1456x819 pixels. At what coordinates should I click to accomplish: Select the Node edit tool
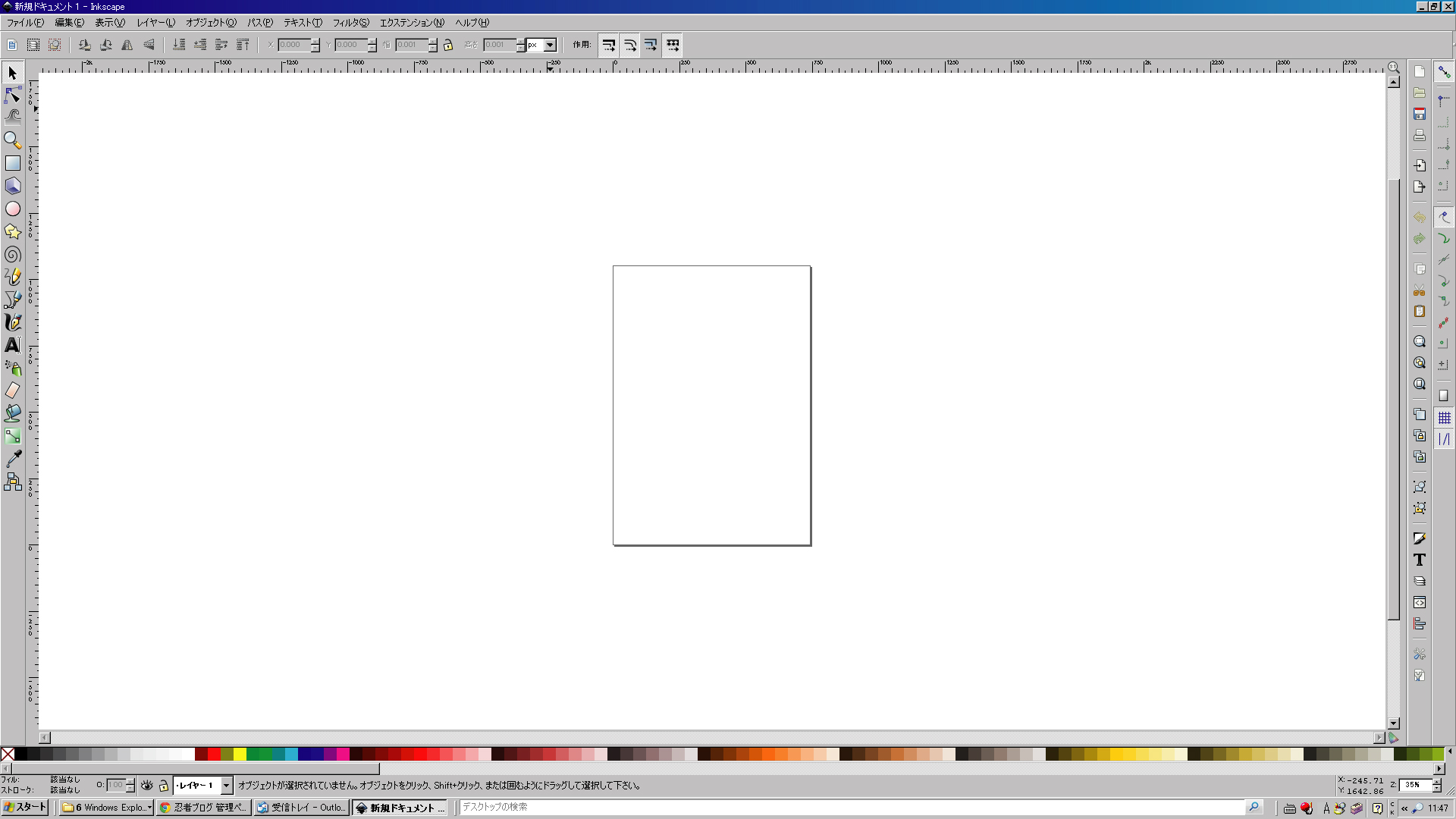coord(13,95)
